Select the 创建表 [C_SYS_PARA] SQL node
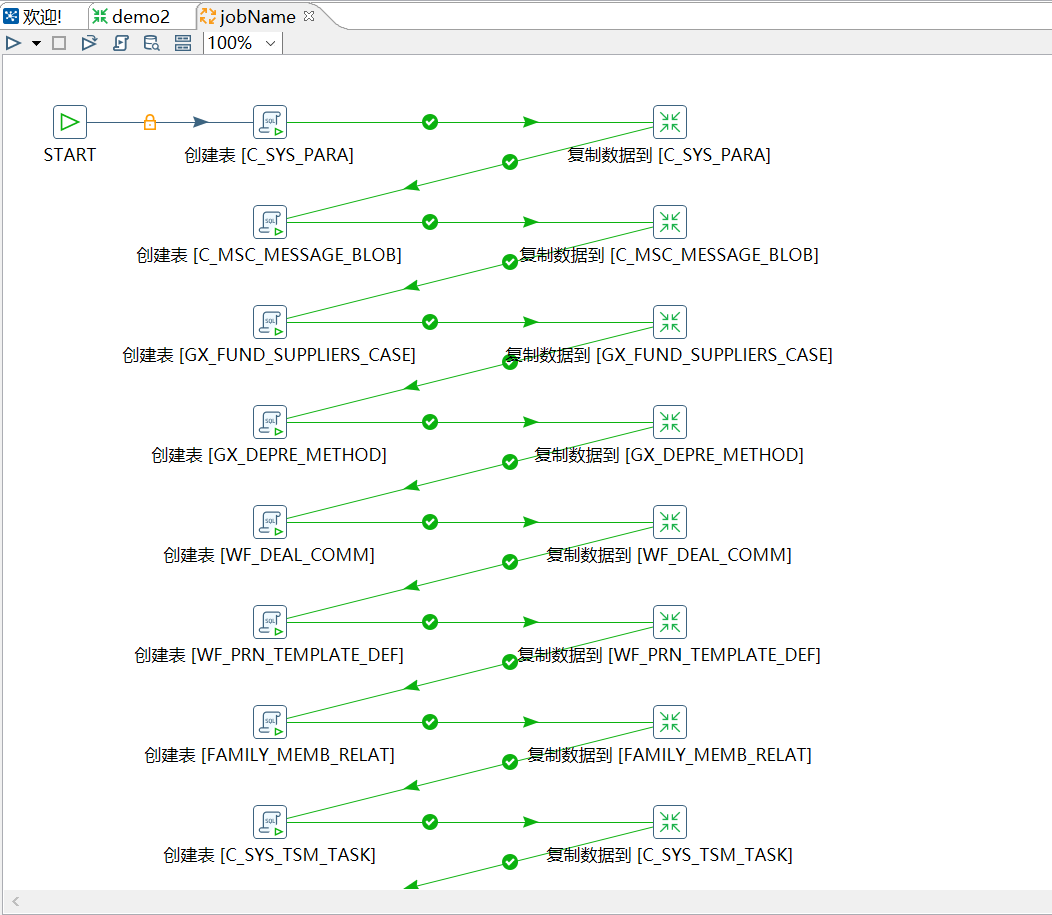Viewport: 1052px width, 915px height. (270, 122)
